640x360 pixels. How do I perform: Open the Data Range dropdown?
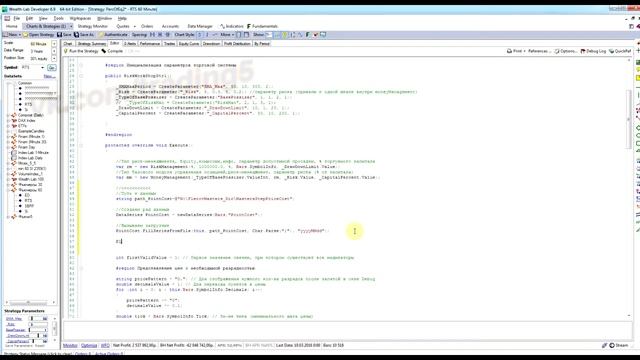click(54, 51)
